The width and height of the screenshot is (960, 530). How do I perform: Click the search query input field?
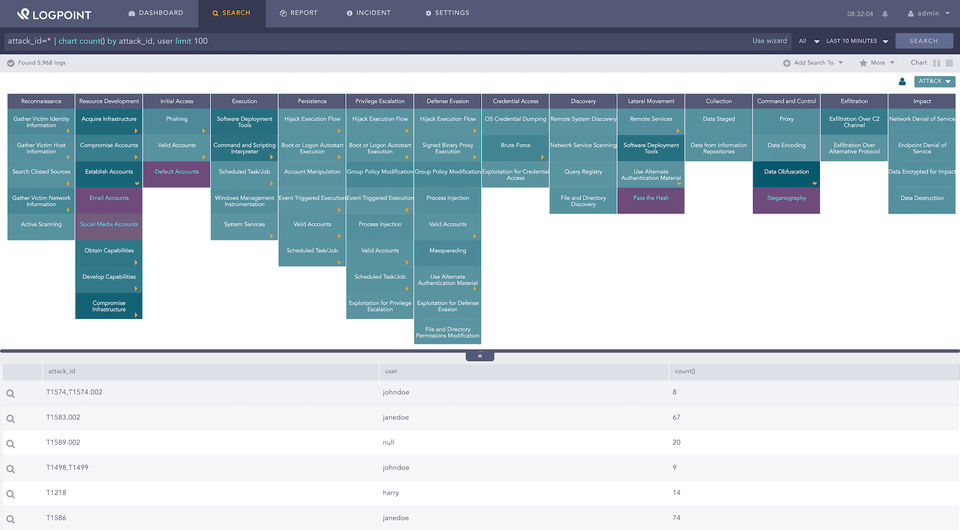click(x=373, y=41)
